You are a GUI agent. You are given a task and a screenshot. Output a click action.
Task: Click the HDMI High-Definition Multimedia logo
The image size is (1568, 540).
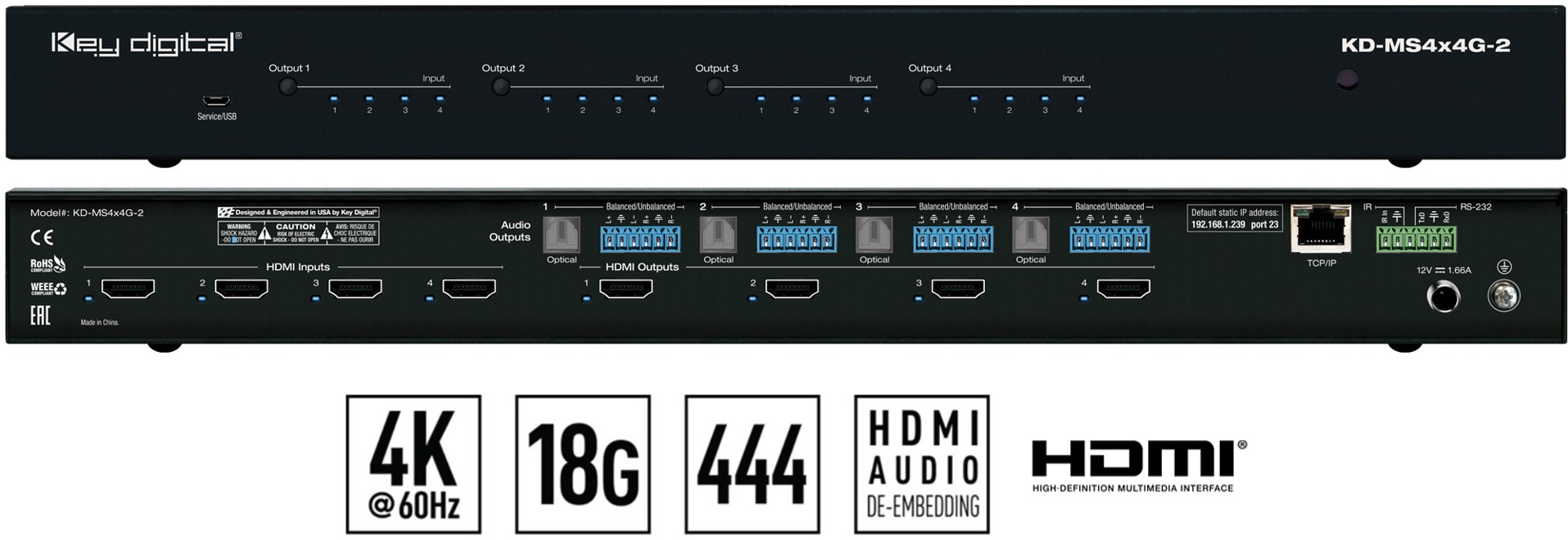pos(1139,466)
